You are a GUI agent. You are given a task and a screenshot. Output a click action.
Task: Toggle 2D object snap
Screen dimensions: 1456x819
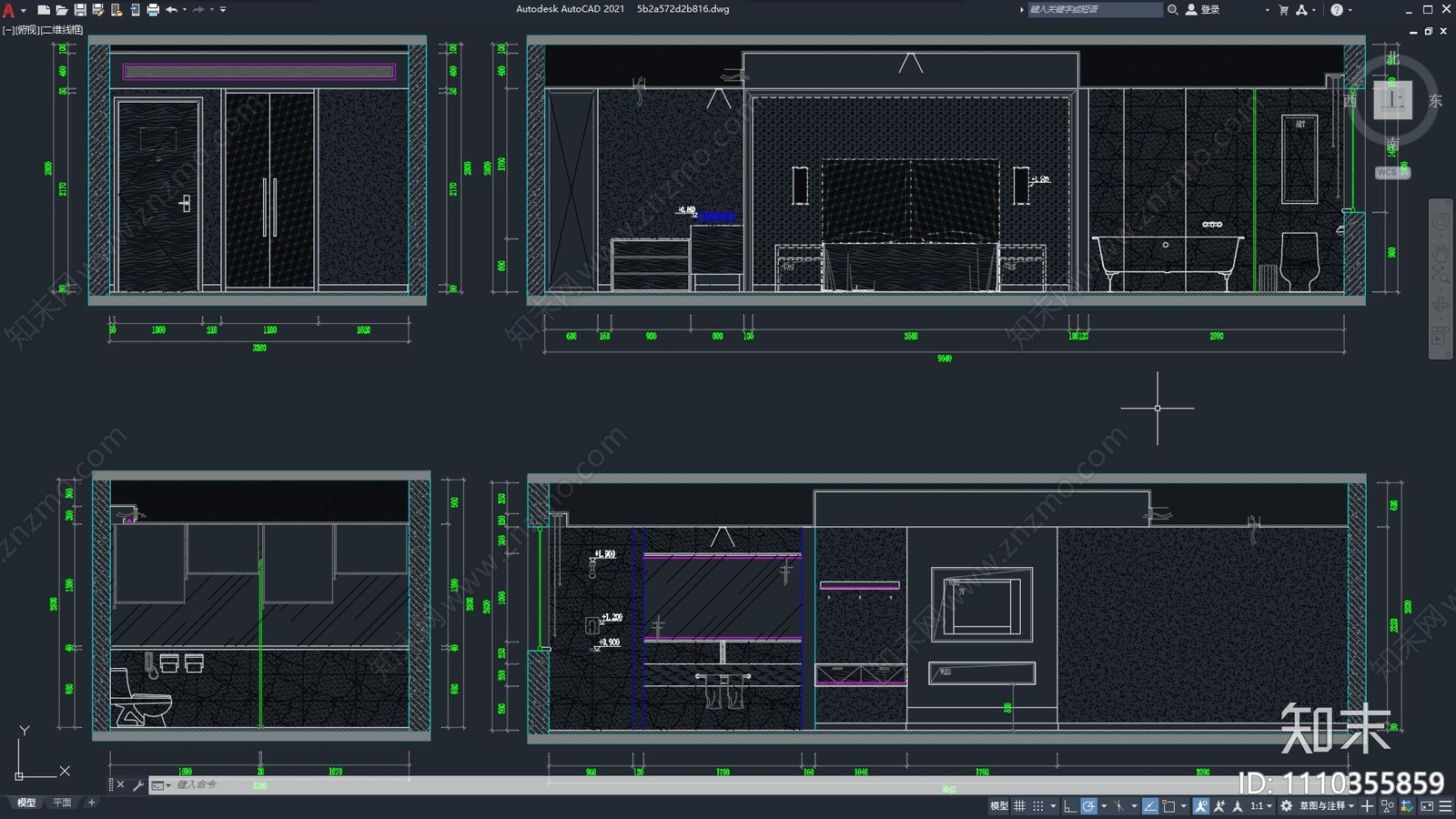pyautogui.click(x=1168, y=806)
